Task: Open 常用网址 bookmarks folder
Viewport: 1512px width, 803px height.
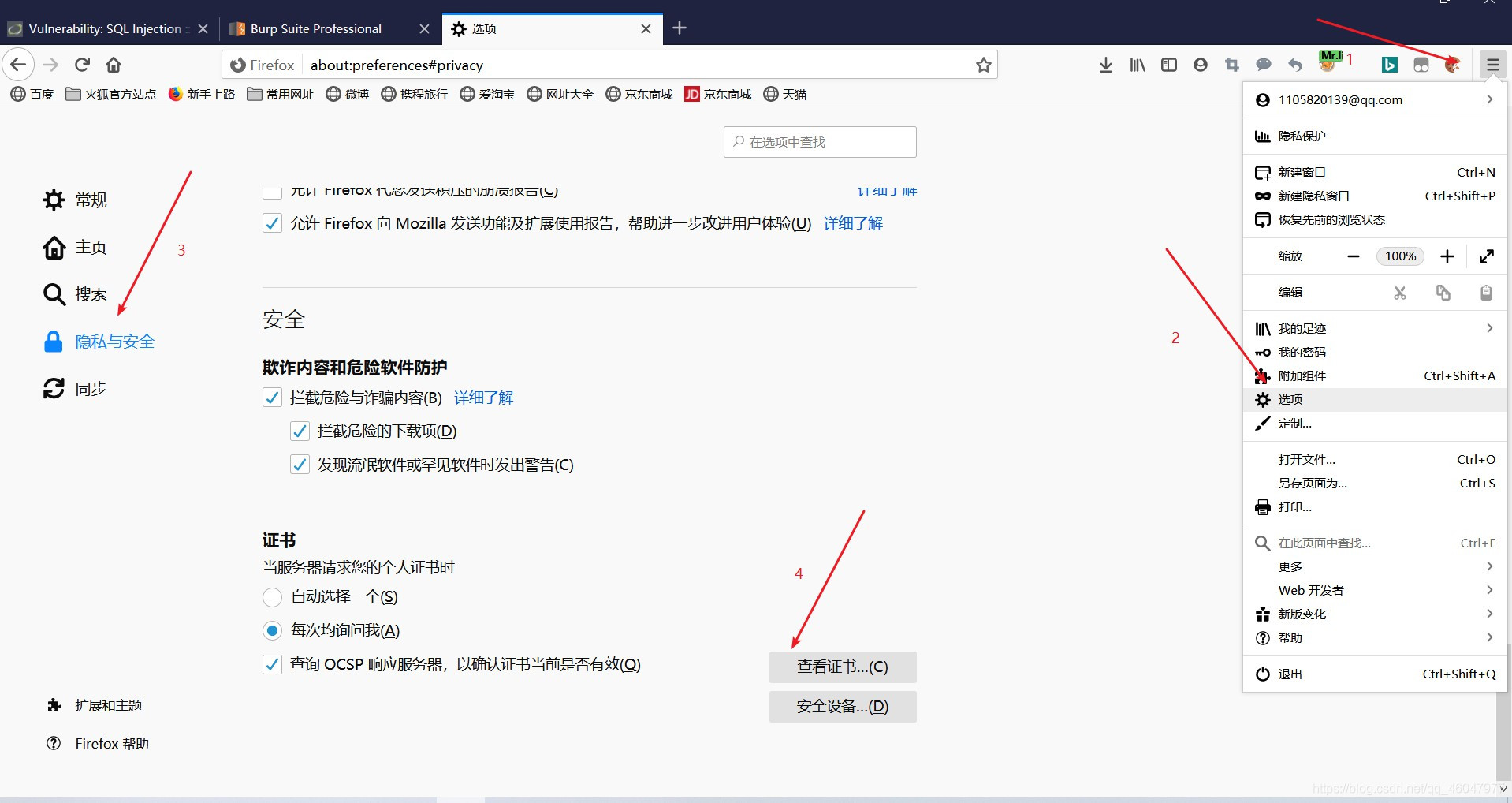Action: 281,94
